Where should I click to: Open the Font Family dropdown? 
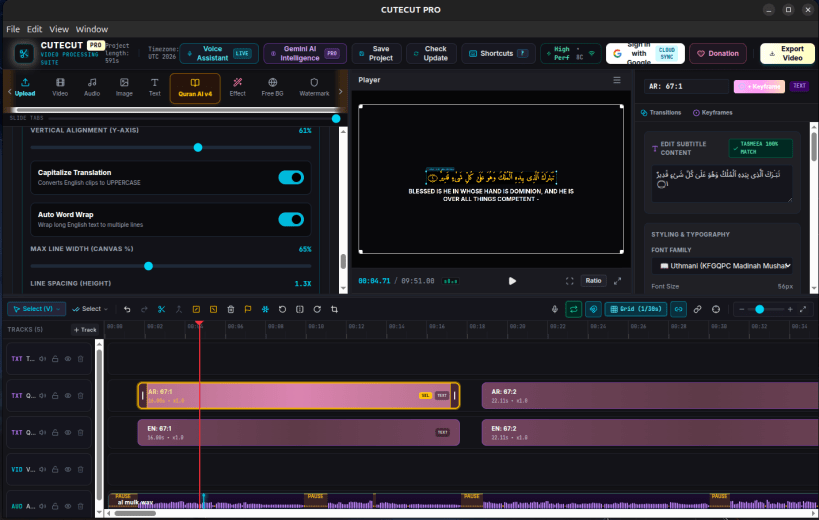[x=722, y=266]
